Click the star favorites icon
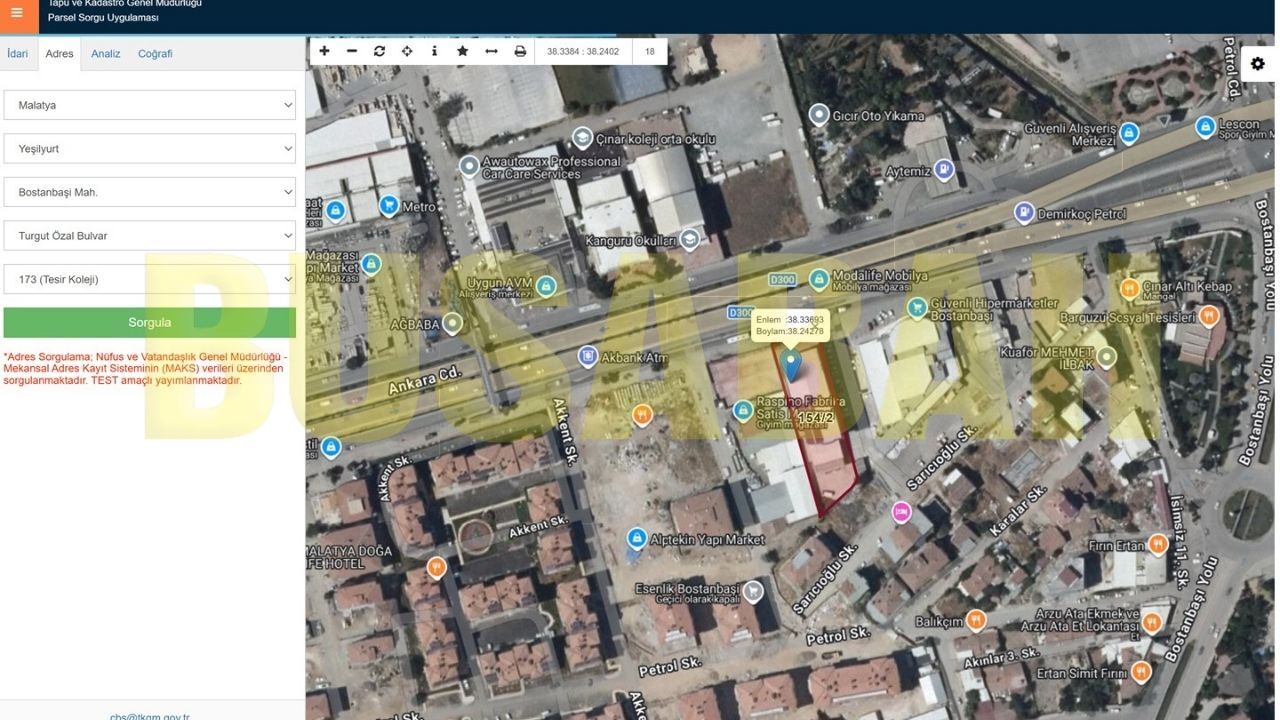Screen dimensions: 1280x720 point(462,51)
